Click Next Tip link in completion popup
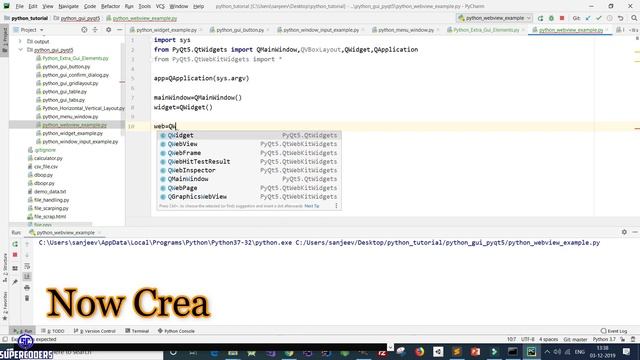 [x=312, y=206]
